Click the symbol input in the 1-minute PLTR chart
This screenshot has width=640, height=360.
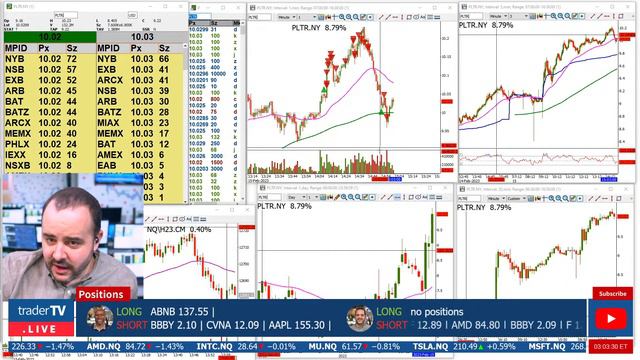260,17
